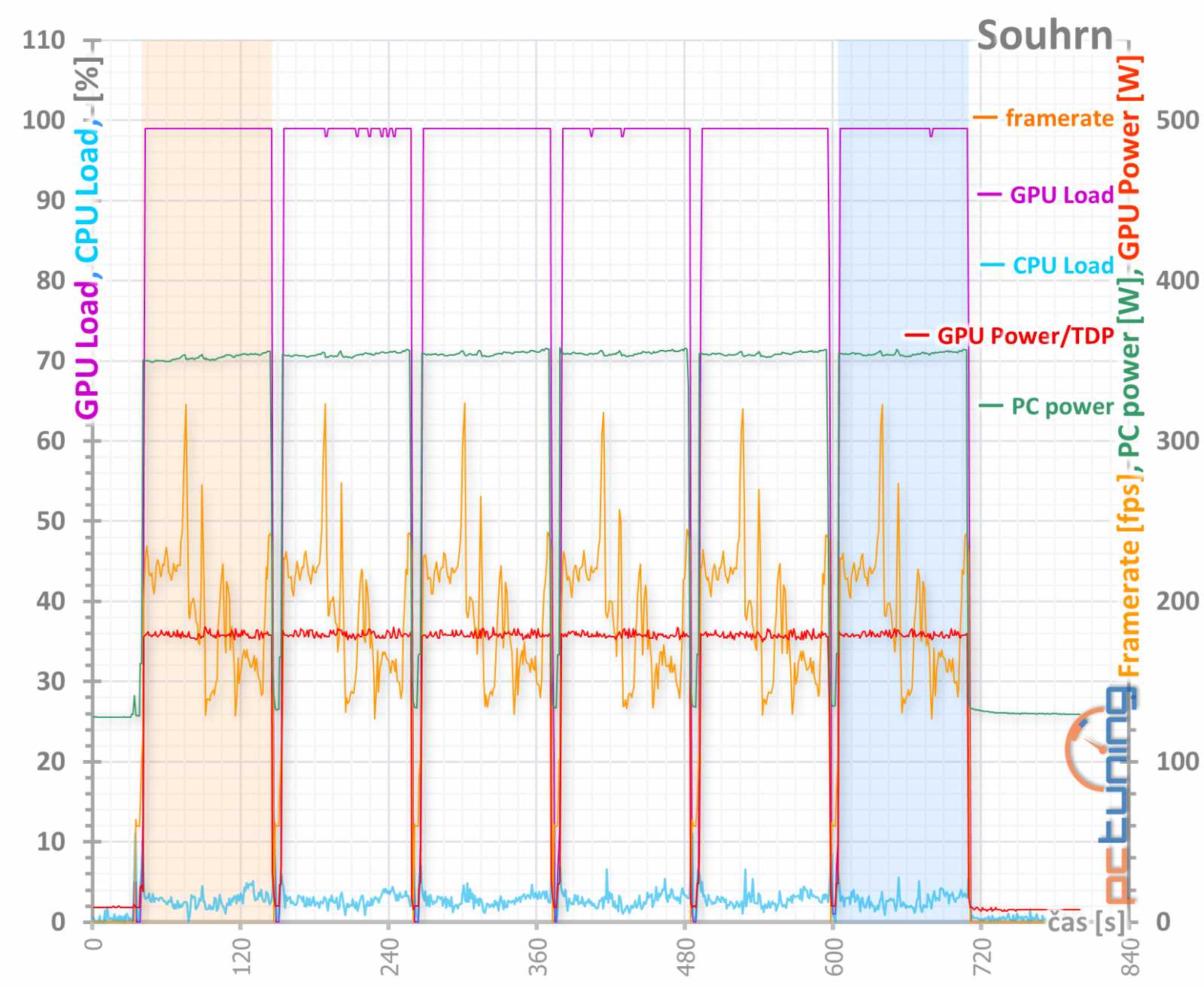
Task: Click the right axis value 200
Action: tap(1178, 600)
